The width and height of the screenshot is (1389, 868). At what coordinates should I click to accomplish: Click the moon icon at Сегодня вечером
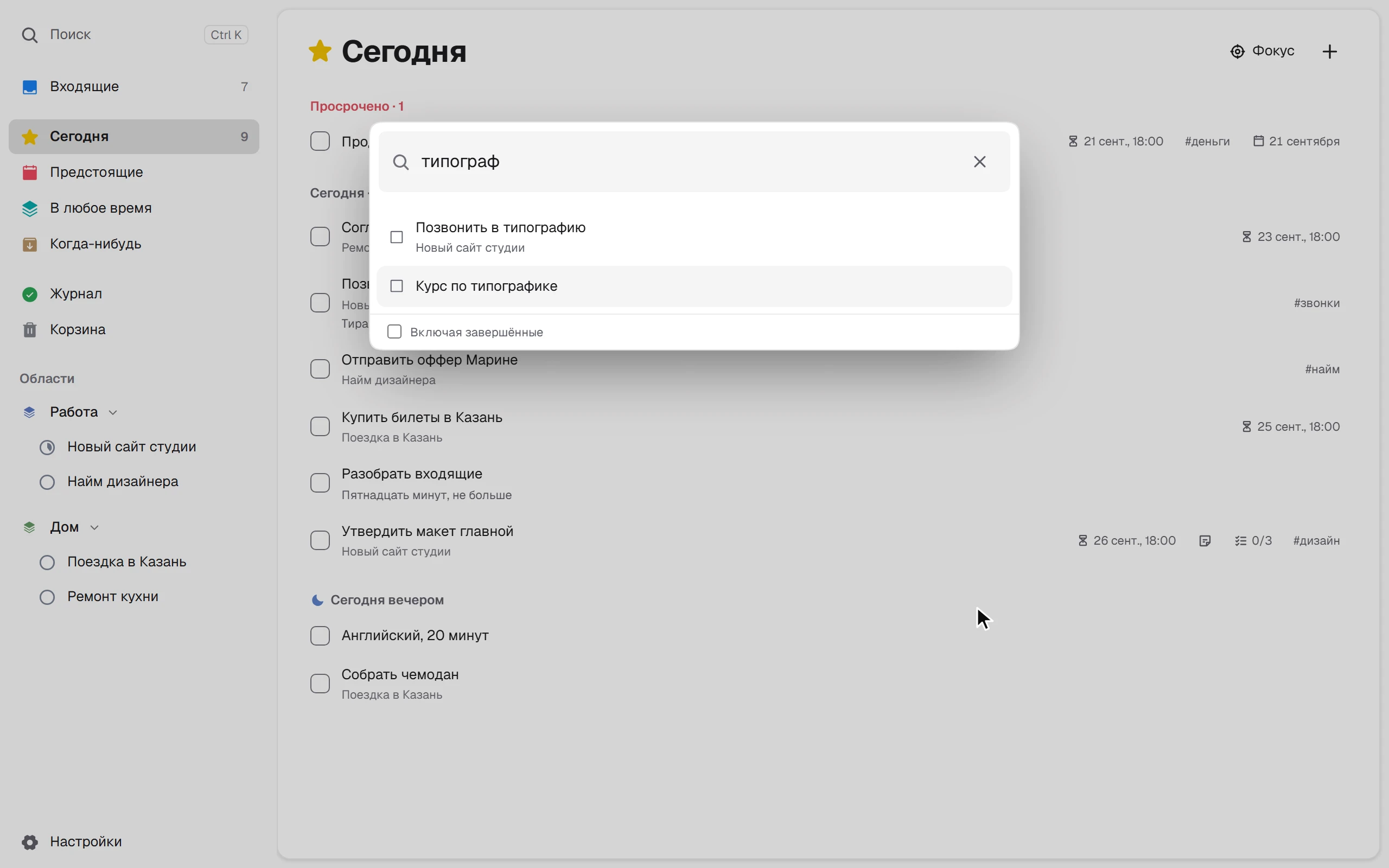point(317,600)
